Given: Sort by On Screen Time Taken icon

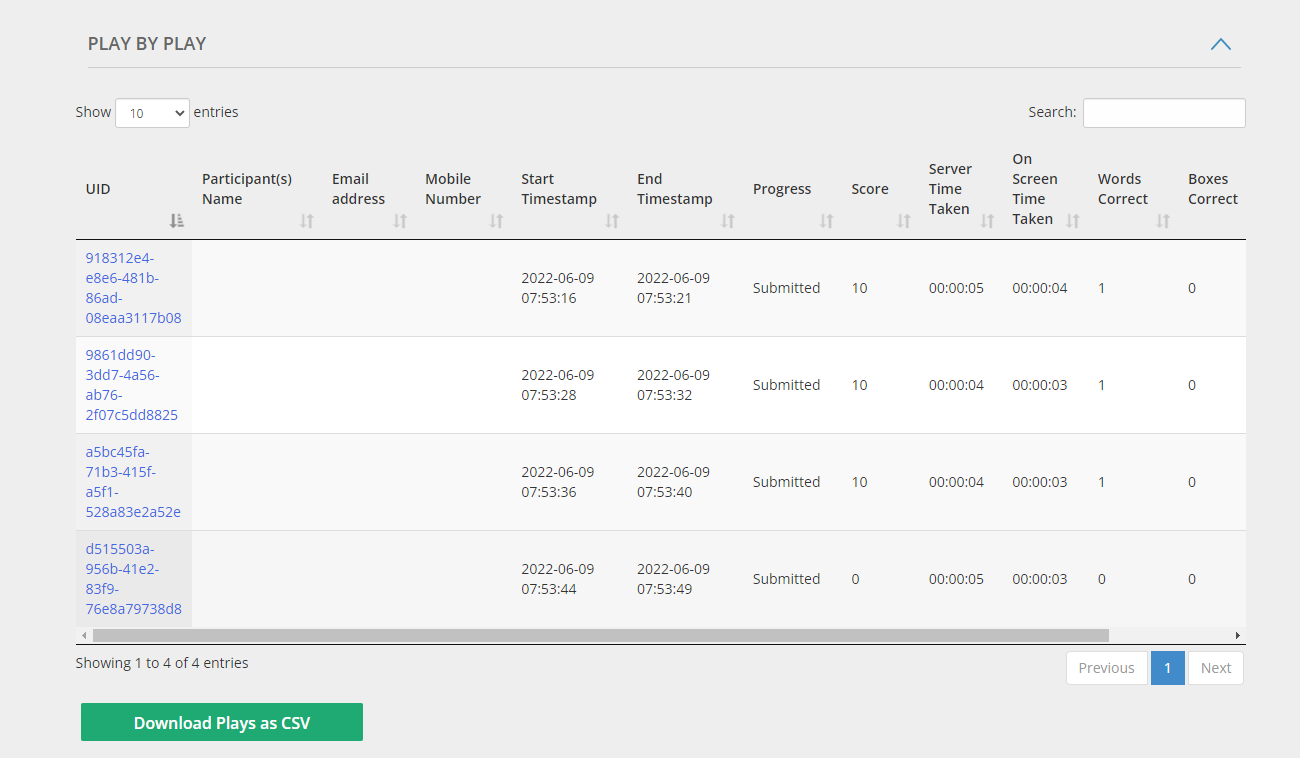Looking at the screenshot, I should [1073, 221].
